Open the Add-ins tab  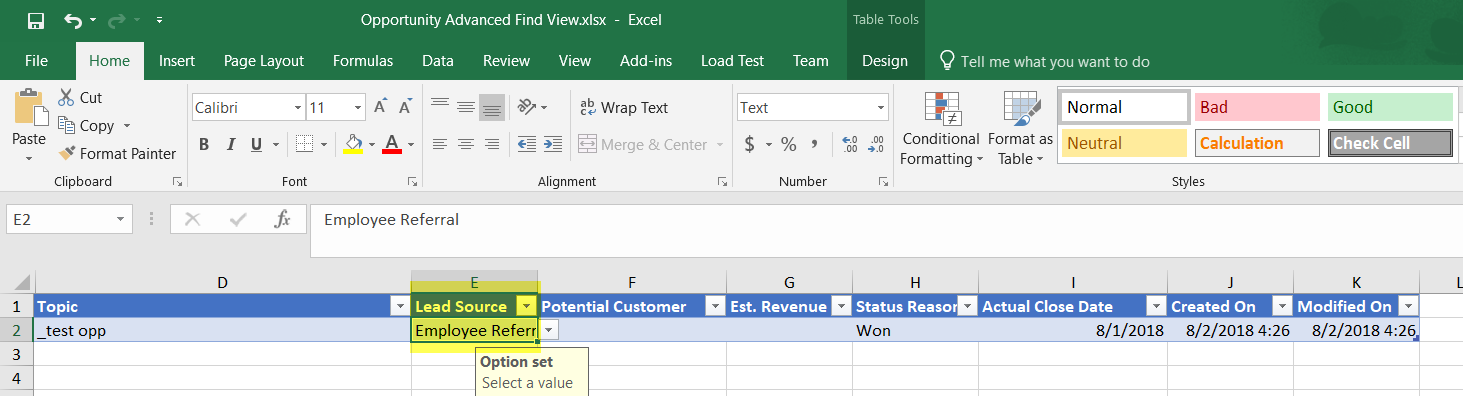tap(646, 61)
